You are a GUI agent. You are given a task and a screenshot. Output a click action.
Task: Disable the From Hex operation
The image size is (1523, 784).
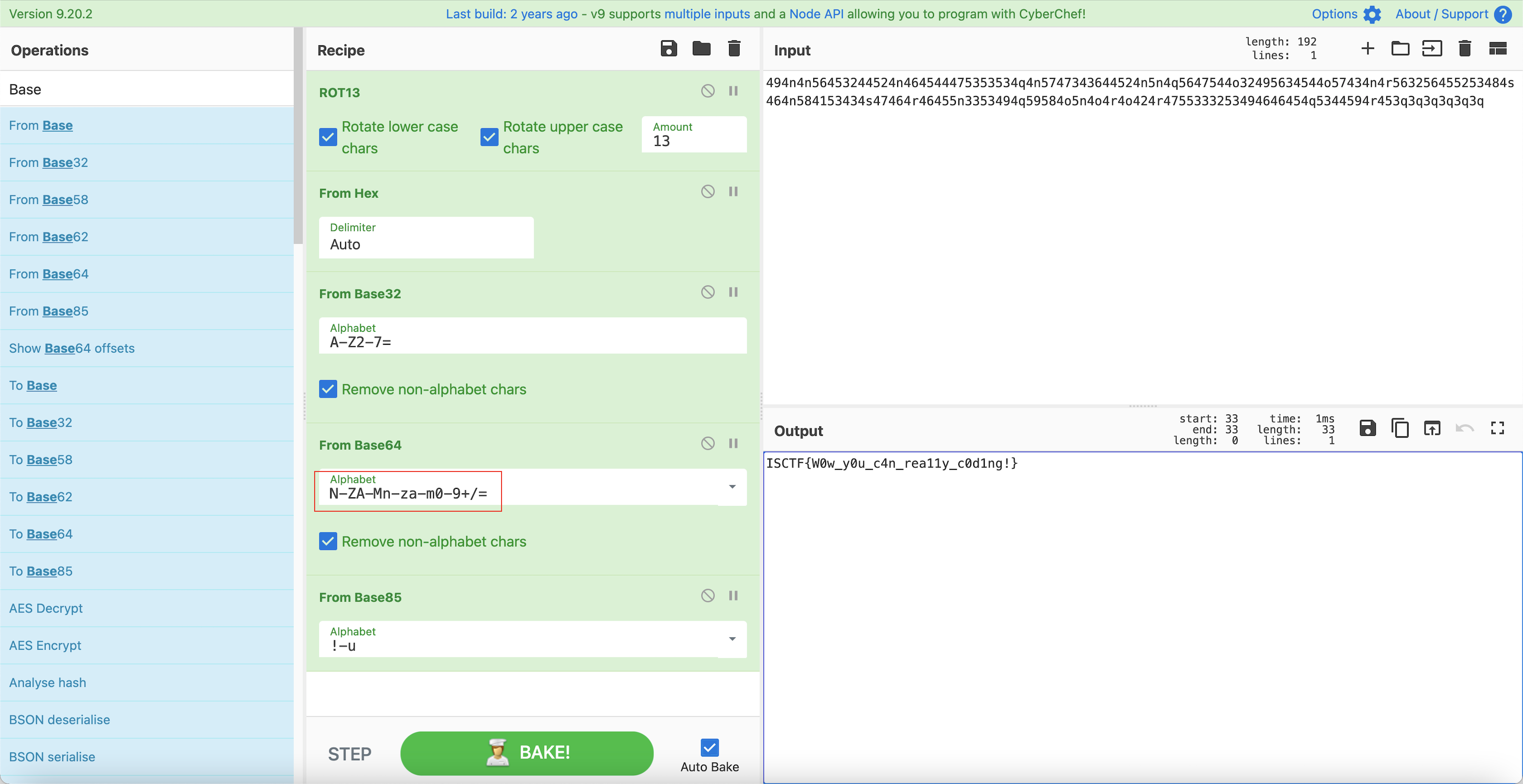click(708, 191)
